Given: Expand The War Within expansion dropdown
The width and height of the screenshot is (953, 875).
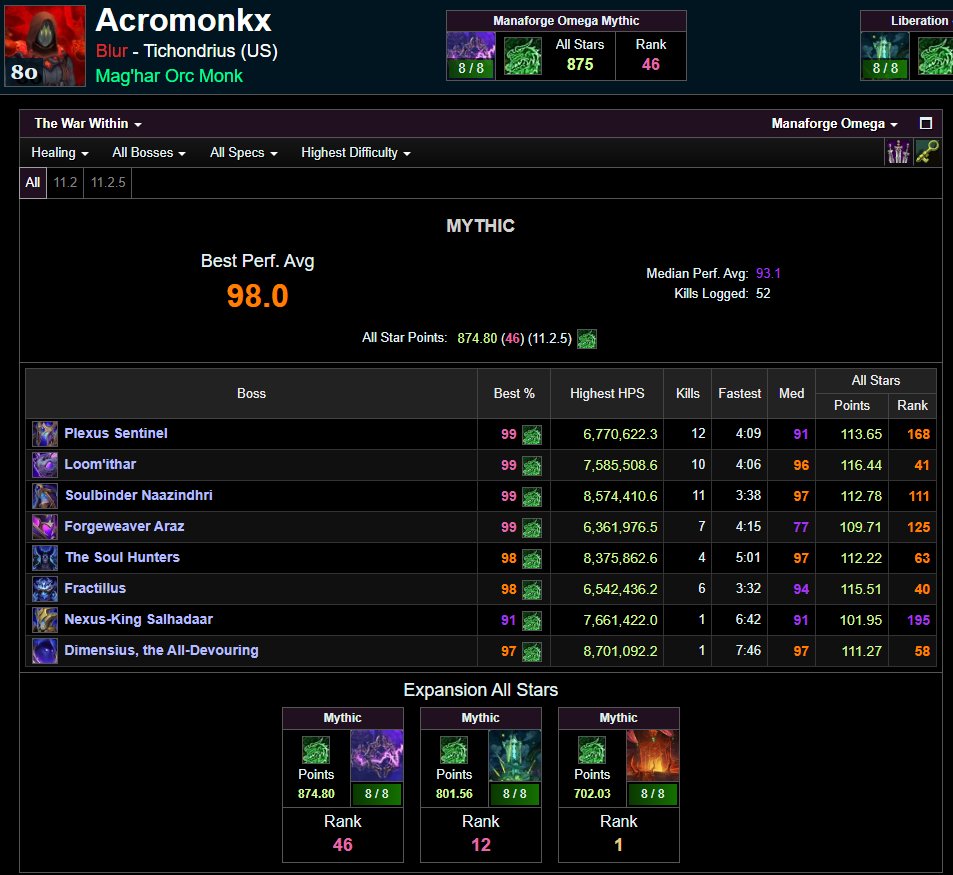Looking at the screenshot, I should 88,123.
